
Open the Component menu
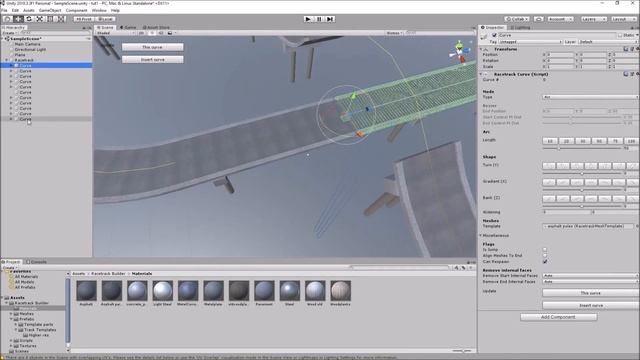click(x=76, y=10)
